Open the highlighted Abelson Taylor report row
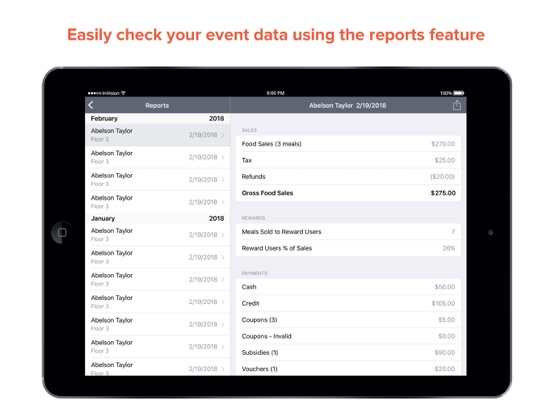 point(158,135)
